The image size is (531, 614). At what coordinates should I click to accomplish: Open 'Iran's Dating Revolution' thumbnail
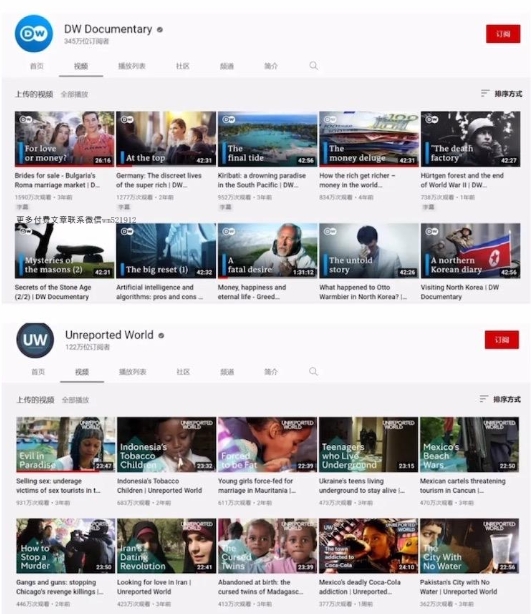(x=166, y=546)
